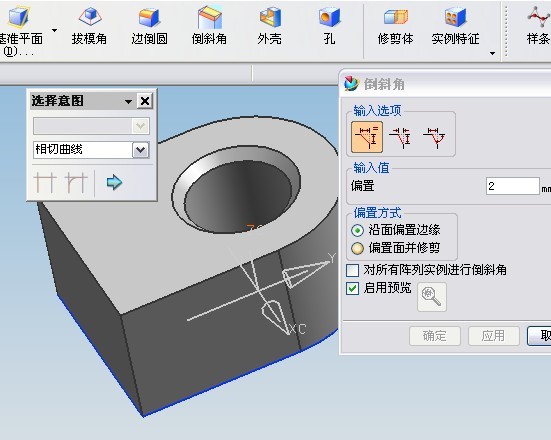Expand the datum plane dropdown arrow
The image size is (551, 440).
[54, 31]
